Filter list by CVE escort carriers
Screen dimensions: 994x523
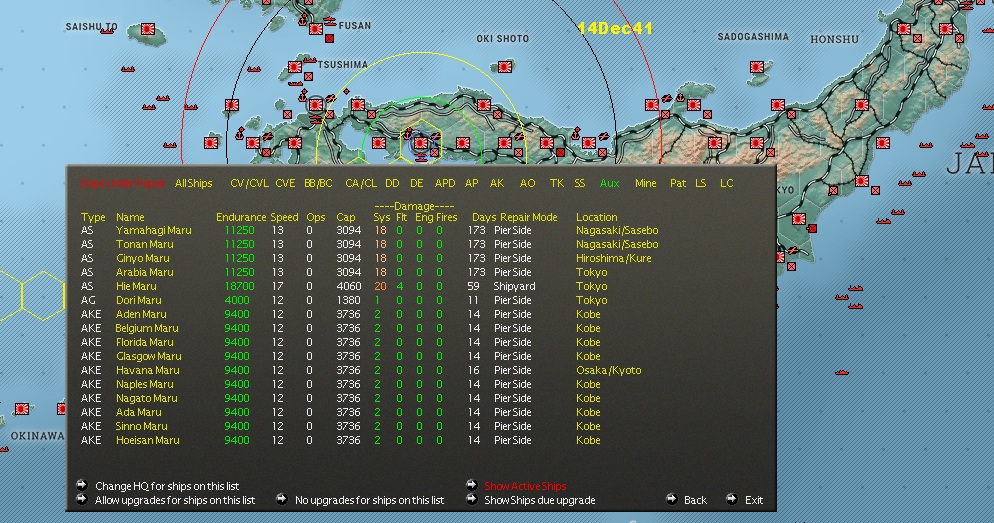click(x=285, y=183)
